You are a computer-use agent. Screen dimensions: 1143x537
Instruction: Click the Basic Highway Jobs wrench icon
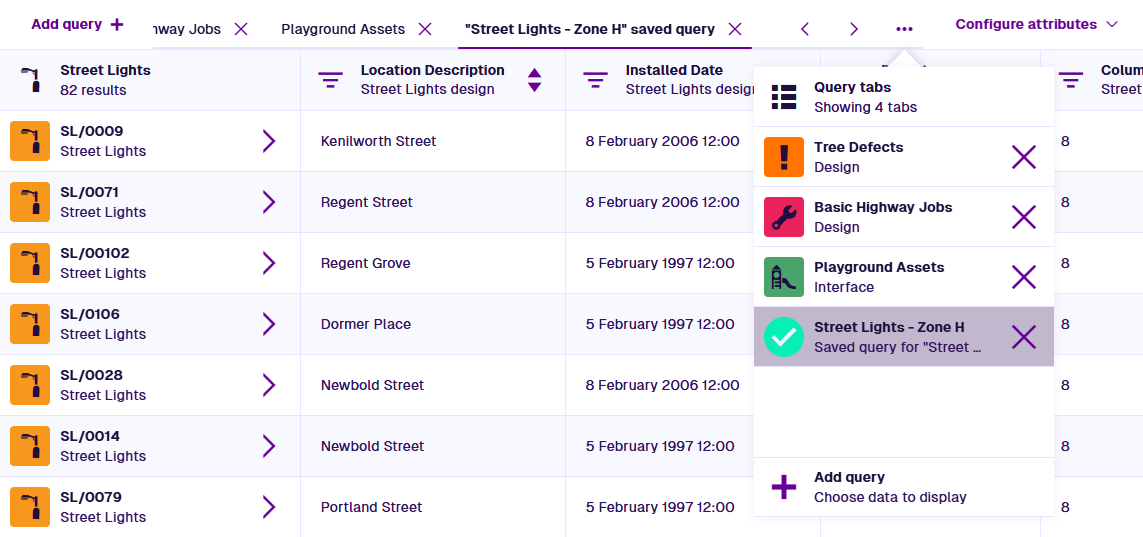pyautogui.click(x=783, y=217)
